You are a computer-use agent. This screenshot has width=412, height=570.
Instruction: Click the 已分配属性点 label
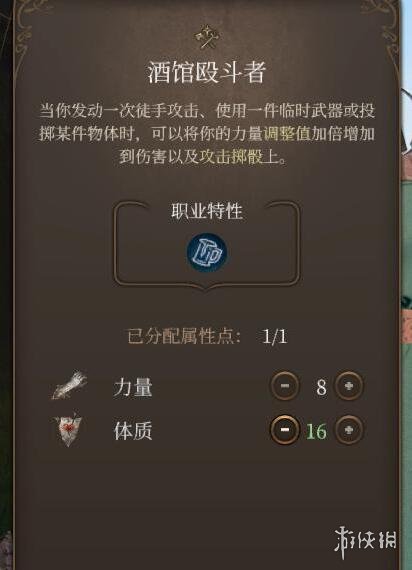(183, 336)
